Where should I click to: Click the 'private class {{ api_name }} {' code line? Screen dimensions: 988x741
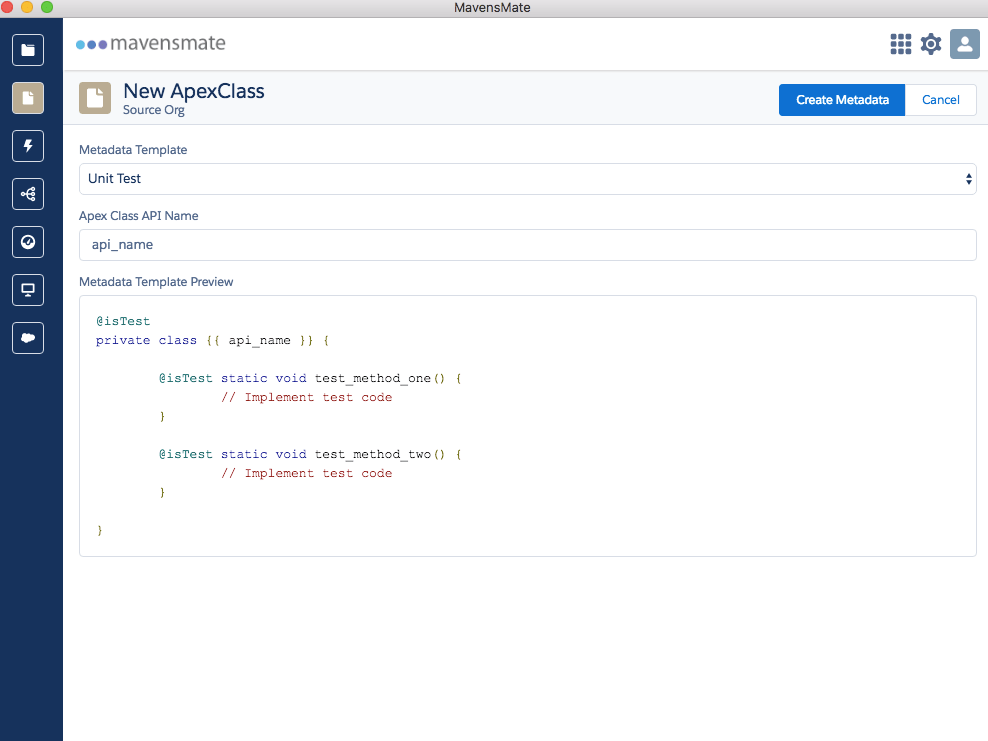(212, 340)
